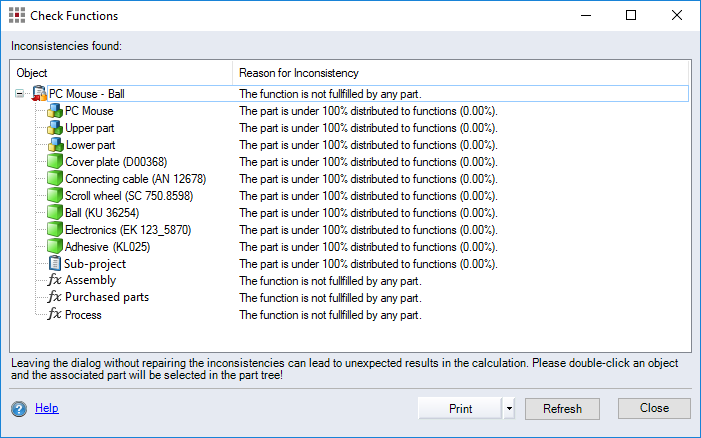Open the Help link
This screenshot has width=701, height=438.
coord(46,408)
